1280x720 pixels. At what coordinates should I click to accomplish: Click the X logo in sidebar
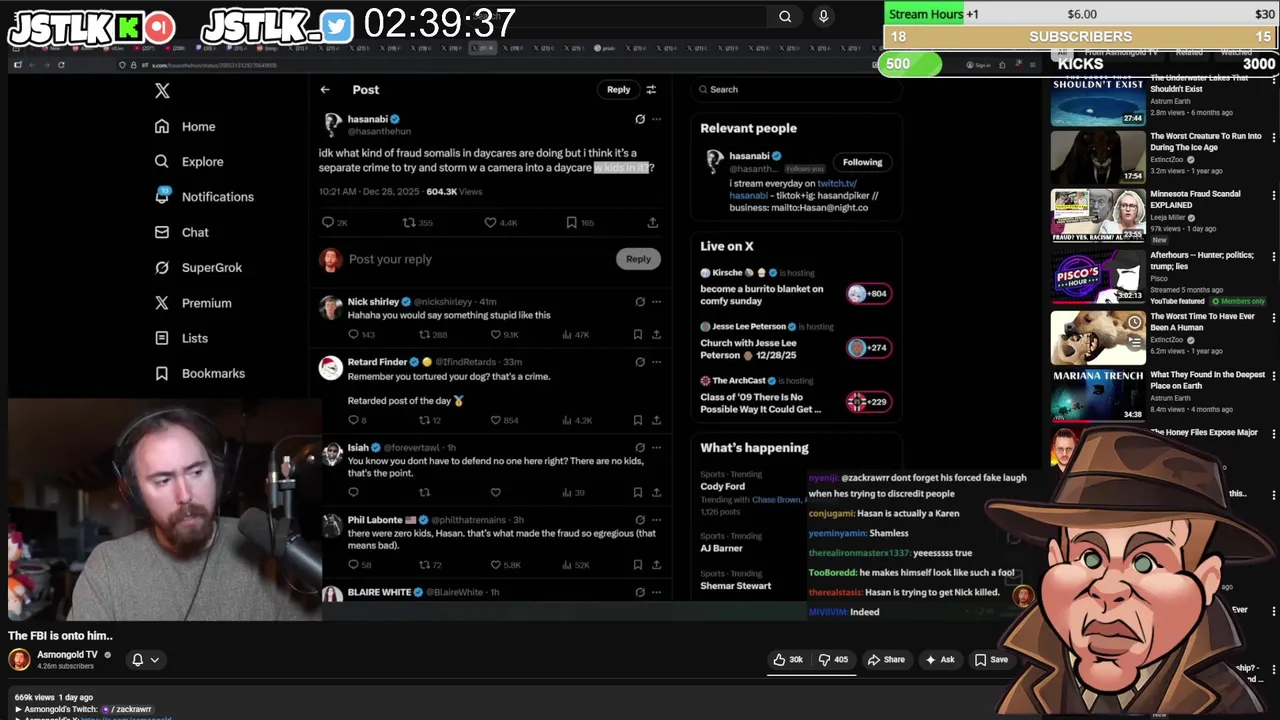tap(162, 91)
